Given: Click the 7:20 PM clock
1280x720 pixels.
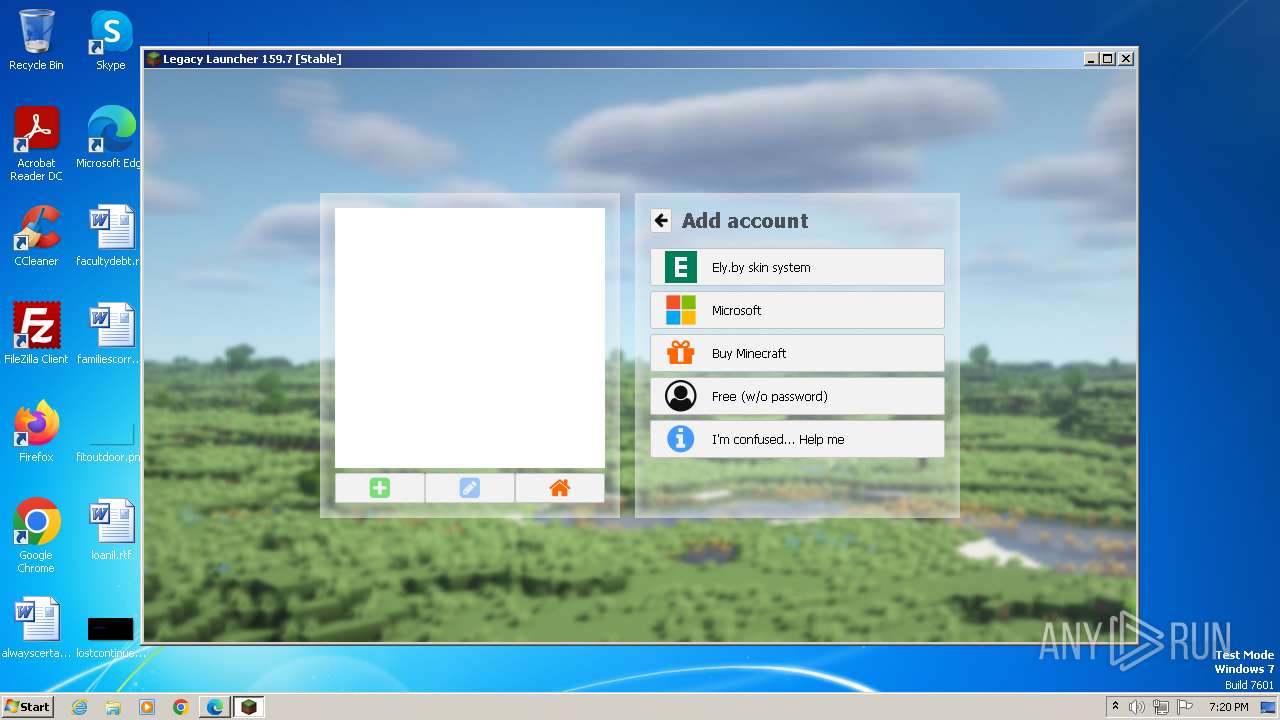Looking at the screenshot, I should [x=1228, y=707].
